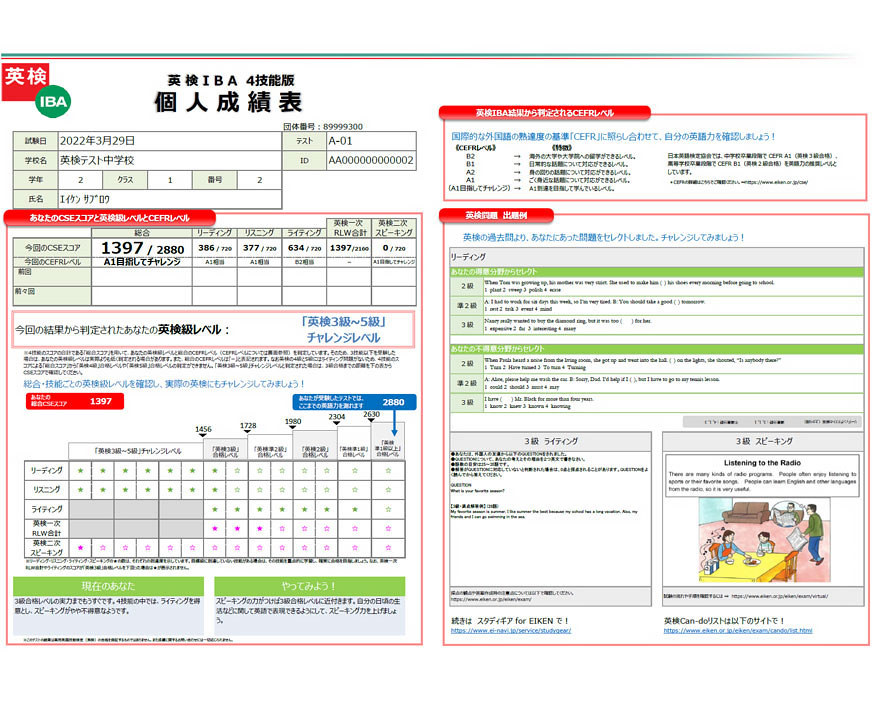Click the 3級 スピーキング panel header
The image size is (872, 712).
[764, 441]
